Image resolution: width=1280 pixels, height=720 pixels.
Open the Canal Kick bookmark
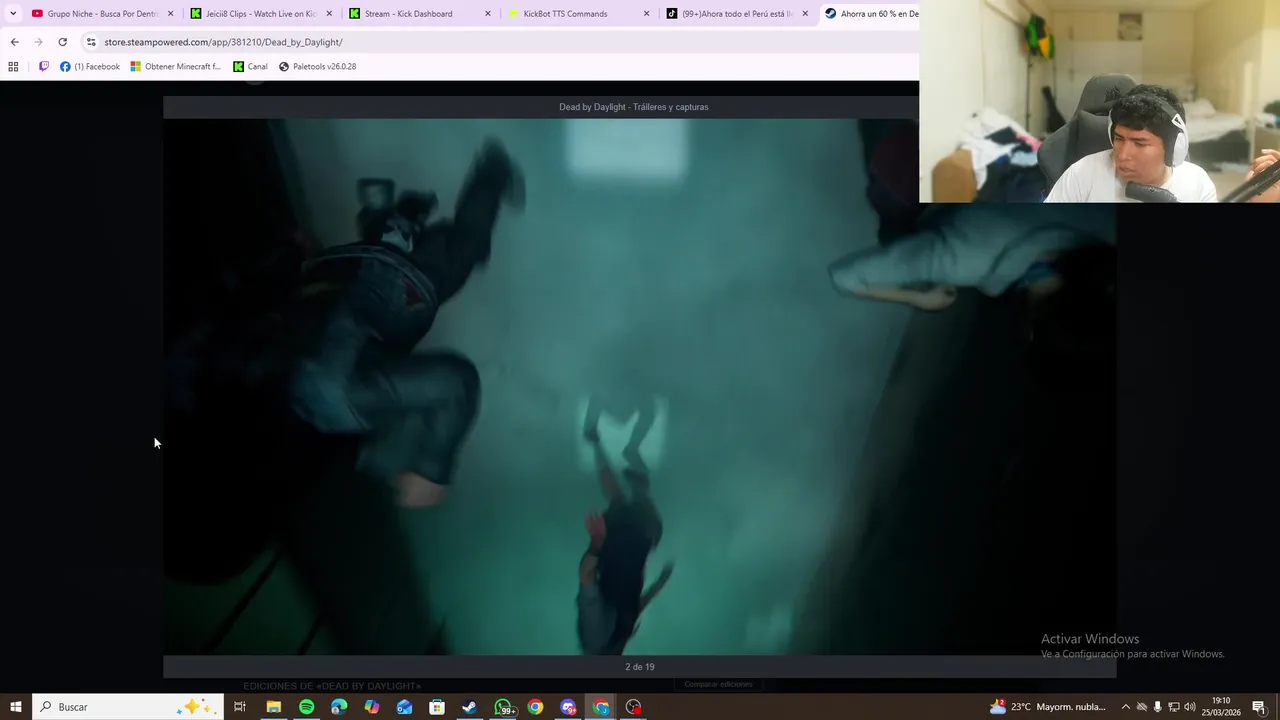[250, 67]
